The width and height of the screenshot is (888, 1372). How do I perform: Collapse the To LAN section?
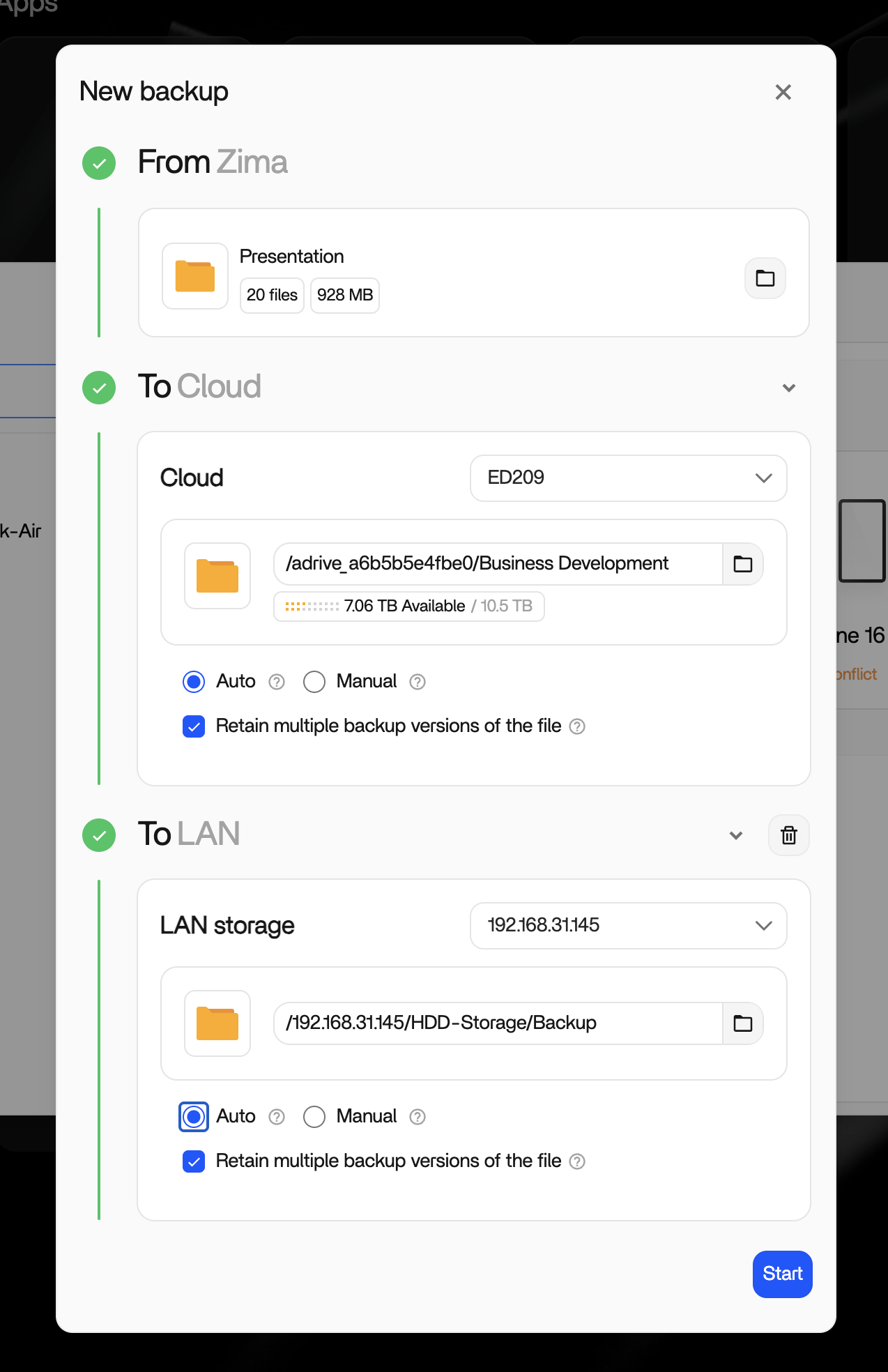pyautogui.click(x=735, y=835)
